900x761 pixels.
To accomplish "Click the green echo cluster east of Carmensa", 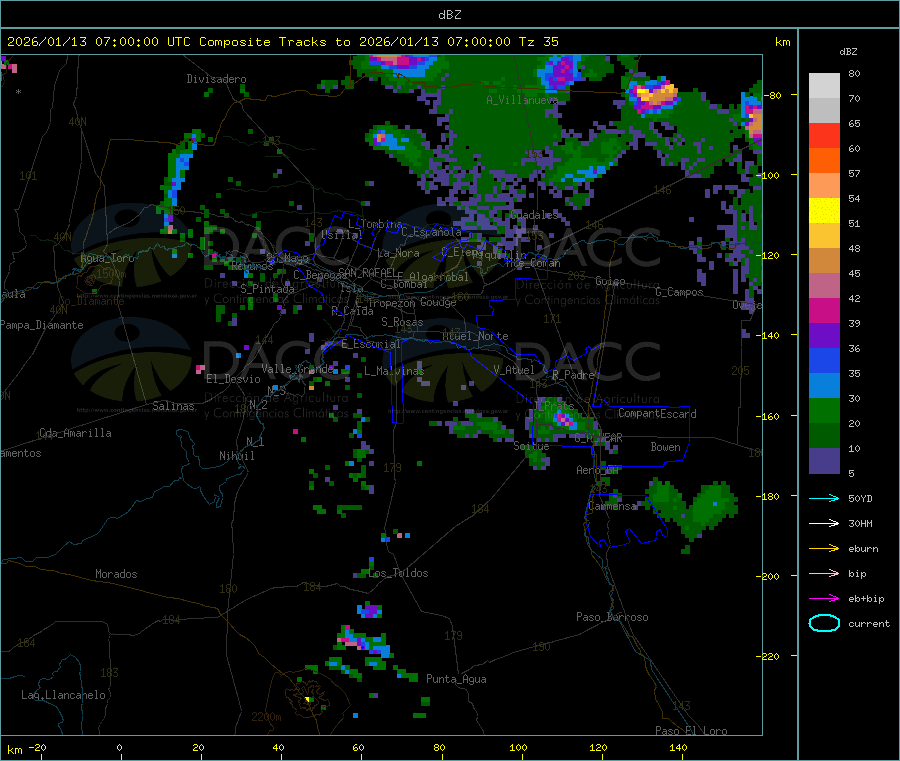I will pyautogui.click(x=692, y=508).
